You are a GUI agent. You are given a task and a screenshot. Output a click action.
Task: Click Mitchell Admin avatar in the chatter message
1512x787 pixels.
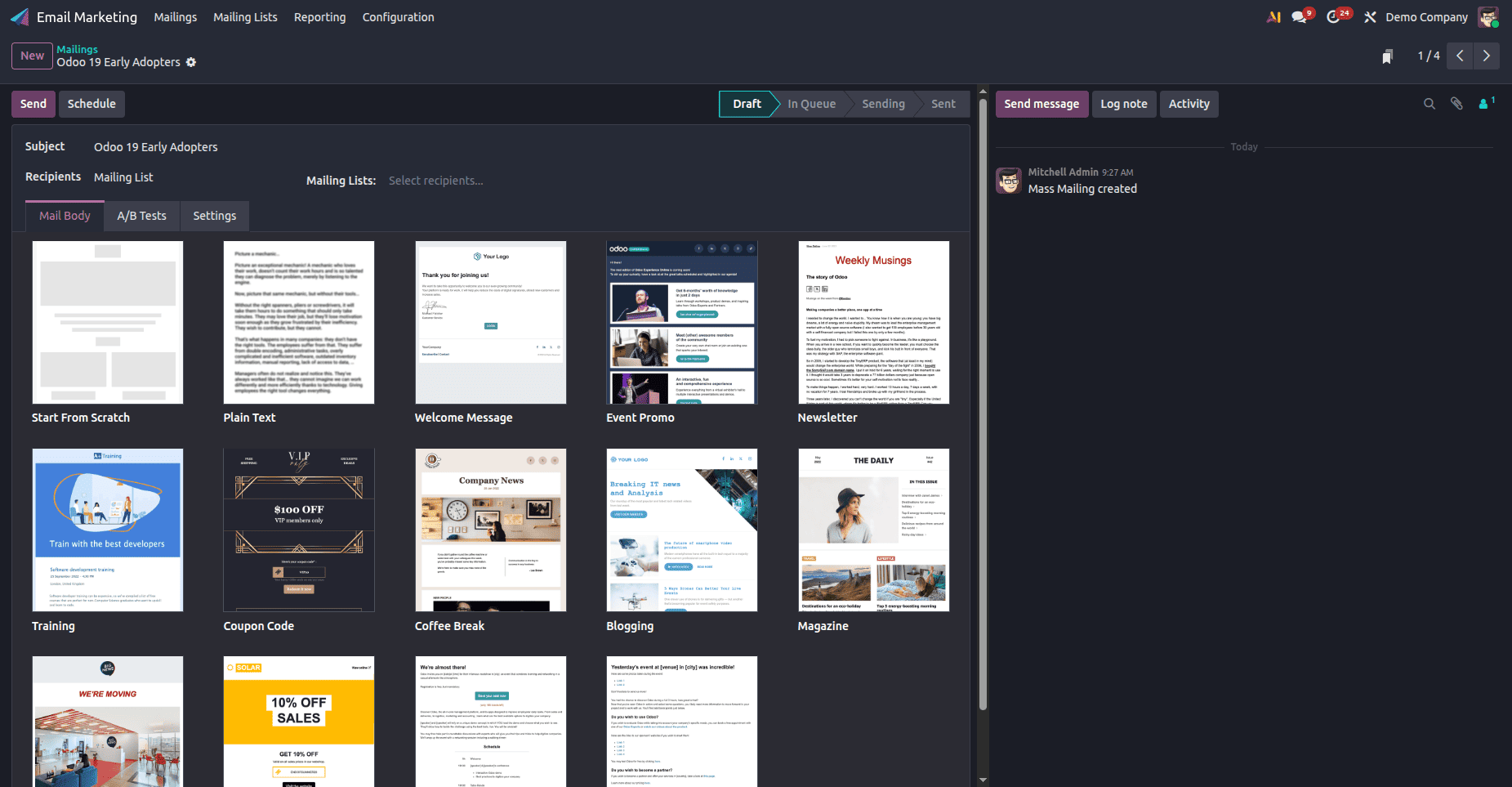1009,181
